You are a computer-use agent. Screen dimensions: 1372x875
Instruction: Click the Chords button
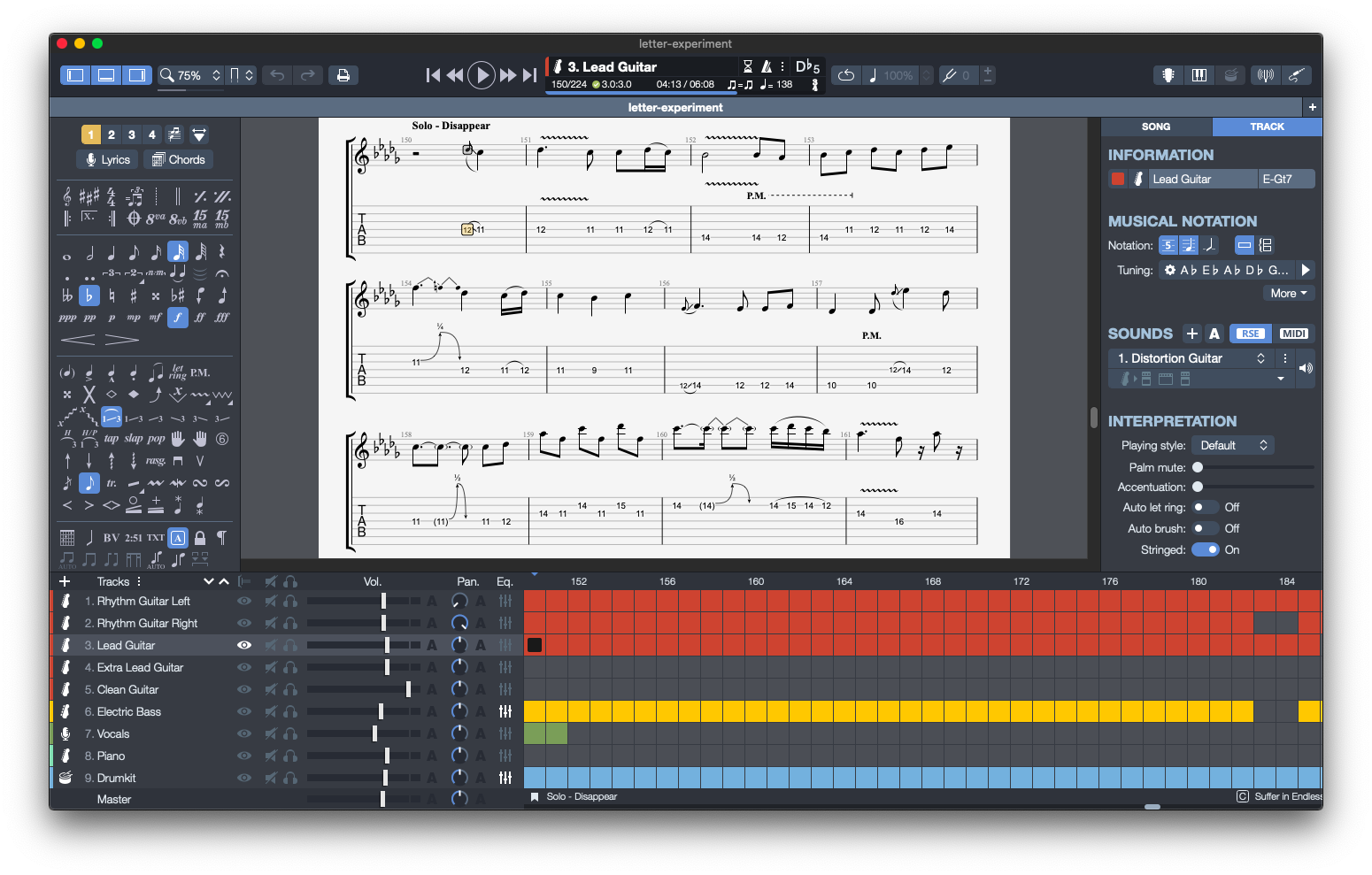pos(178,159)
